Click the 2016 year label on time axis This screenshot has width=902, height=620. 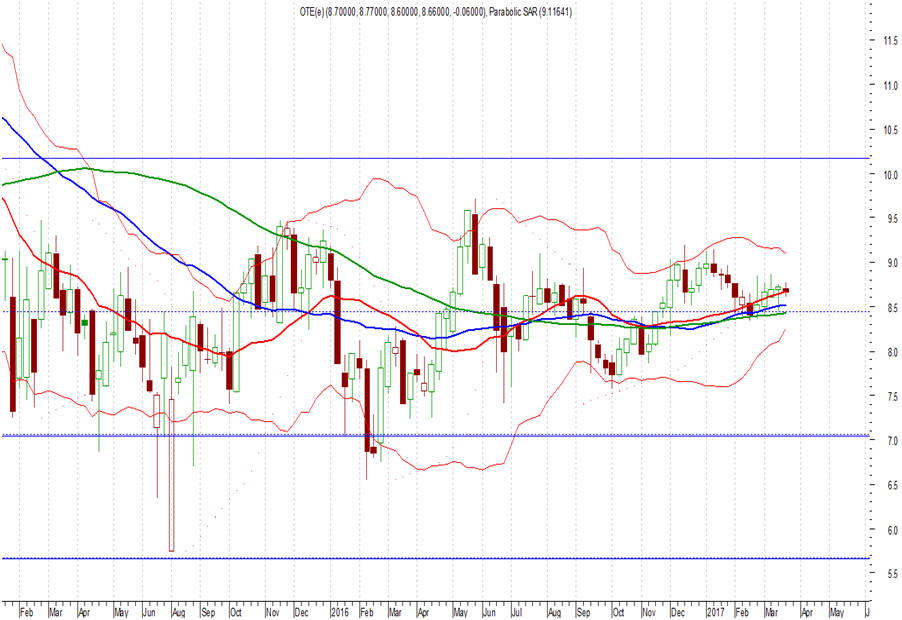point(341,613)
